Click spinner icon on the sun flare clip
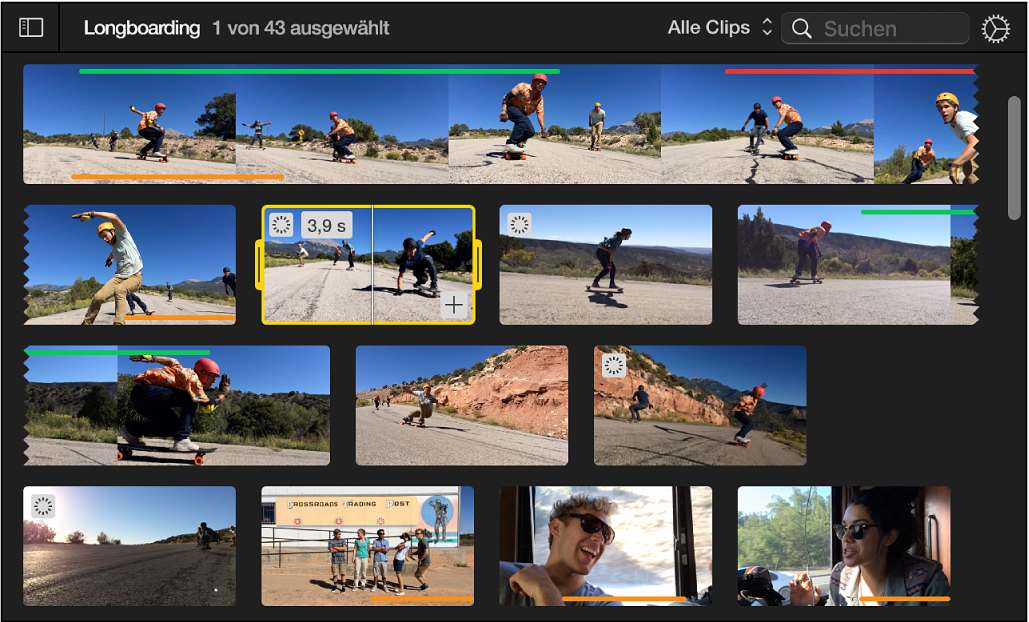Screen dimensions: 1029x622 coord(43,506)
